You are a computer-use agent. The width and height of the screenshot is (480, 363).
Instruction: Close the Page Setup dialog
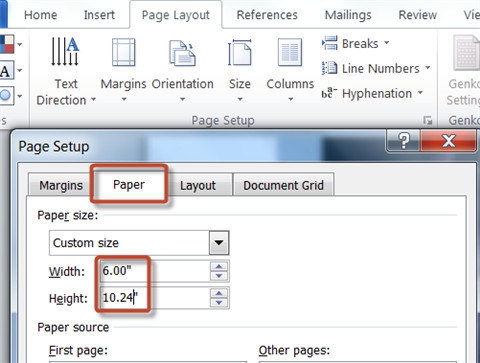tap(449, 141)
